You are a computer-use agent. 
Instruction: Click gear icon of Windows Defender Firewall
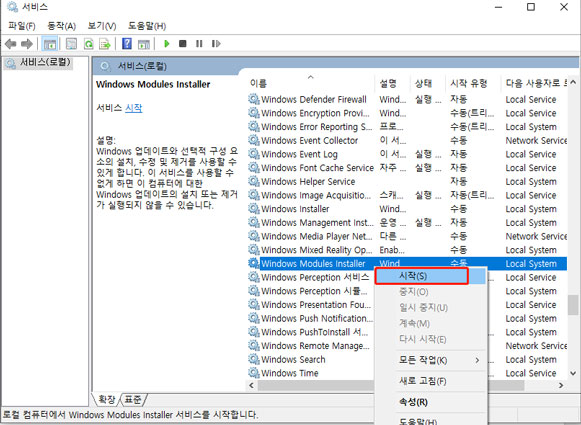coord(254,99)
